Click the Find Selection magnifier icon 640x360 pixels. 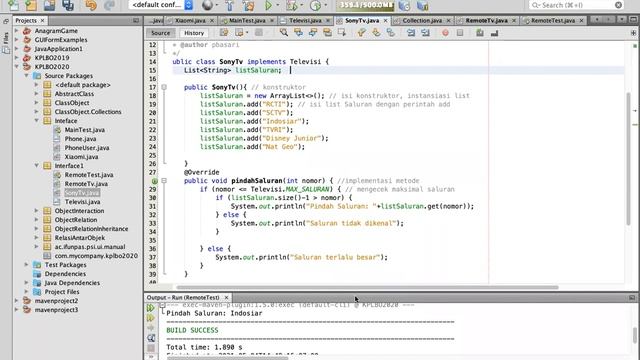point(284,33)
